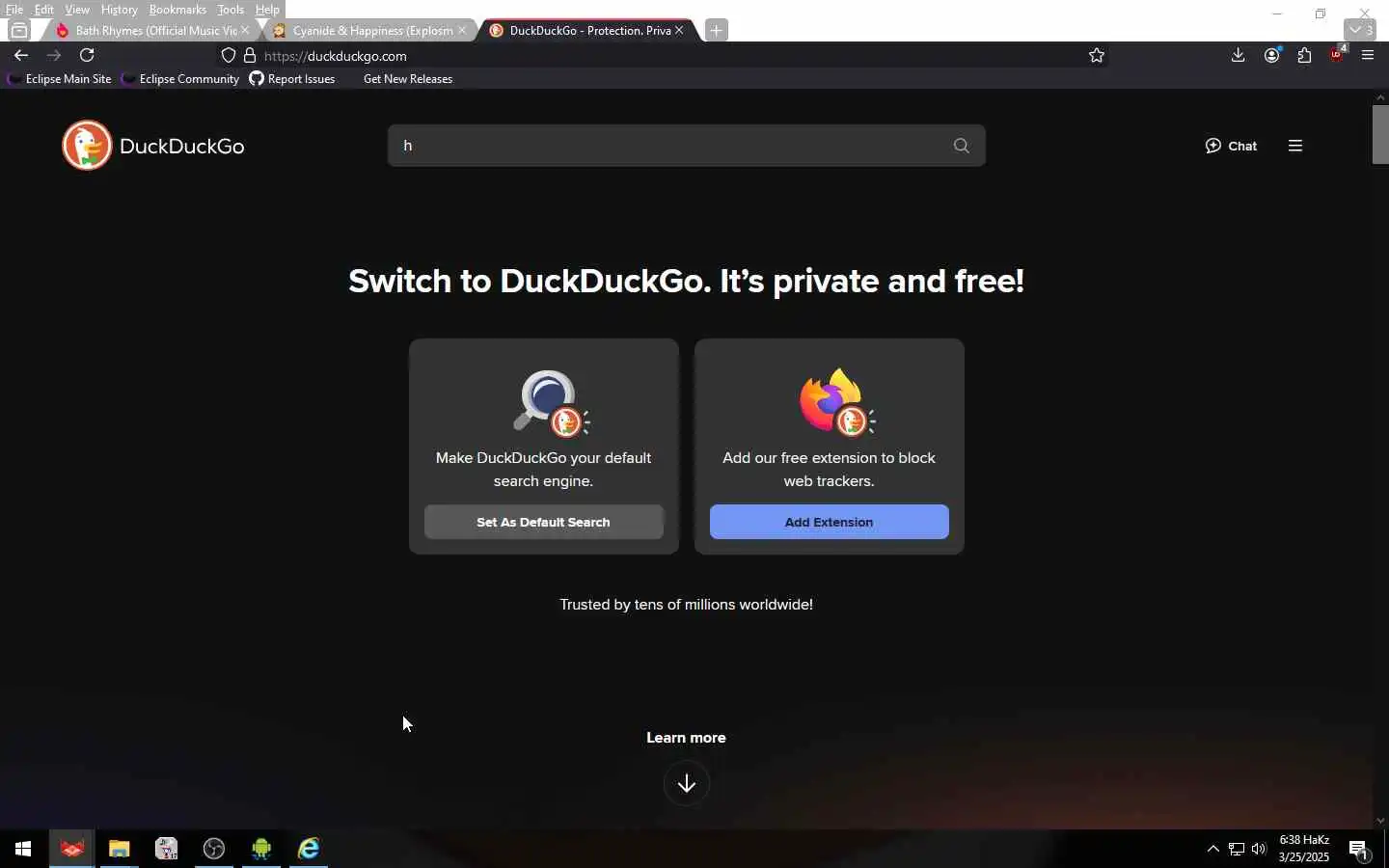Open the installer app in taskbar
1389x868 pixels.
point(167,849)
